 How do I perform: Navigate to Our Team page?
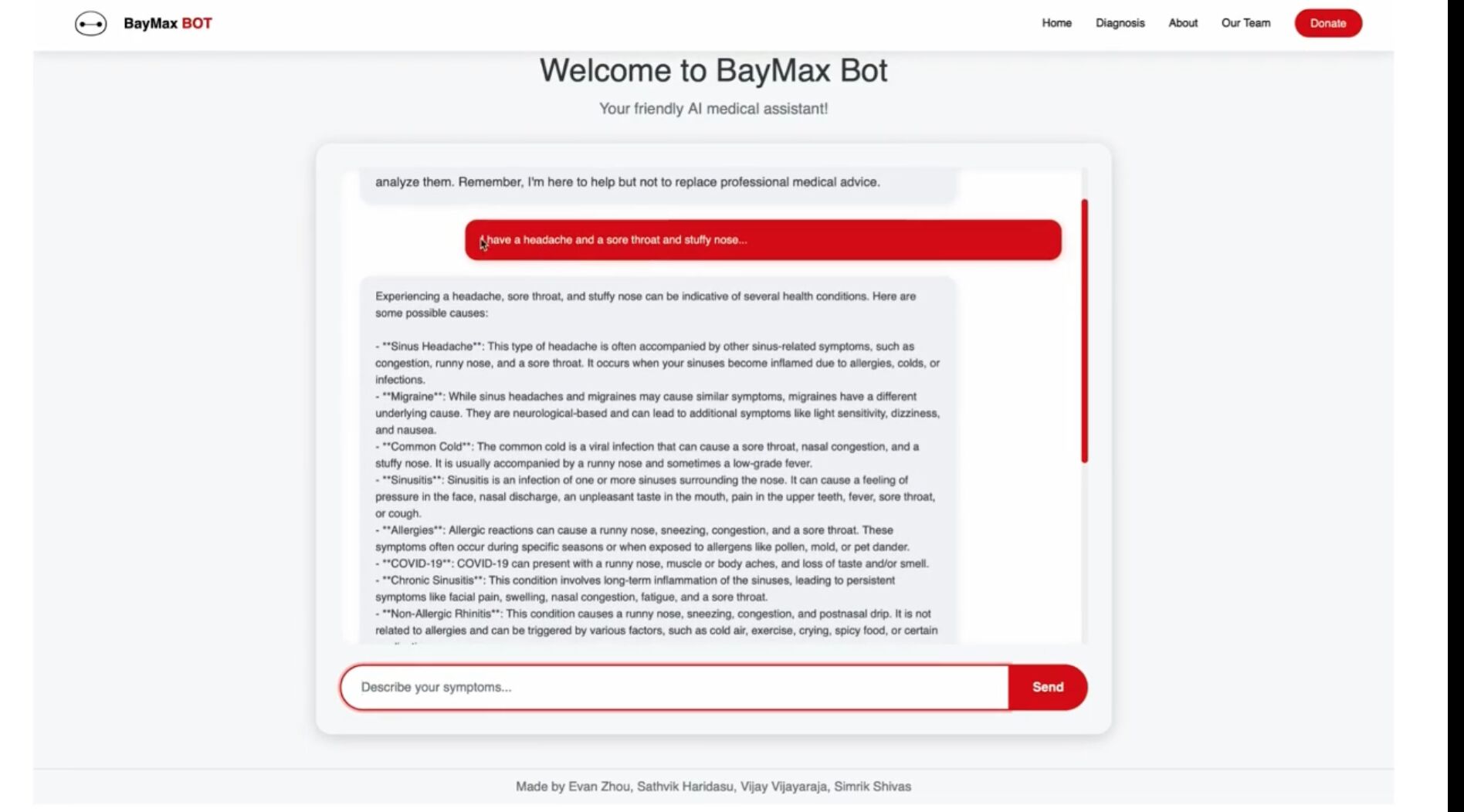pos(1245,23)
